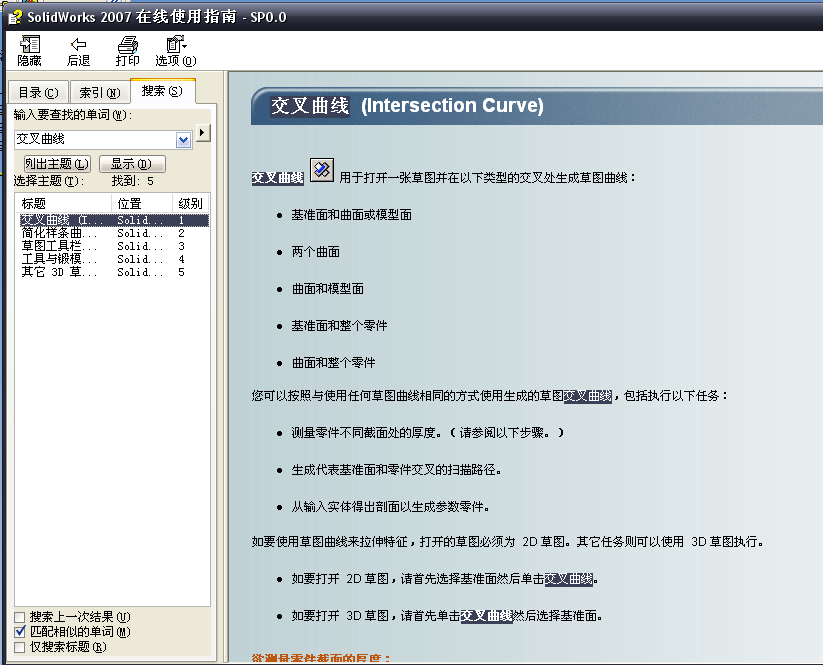The image size is (823, 665).
Task: Click the search word input field
Action: (96, 140)
